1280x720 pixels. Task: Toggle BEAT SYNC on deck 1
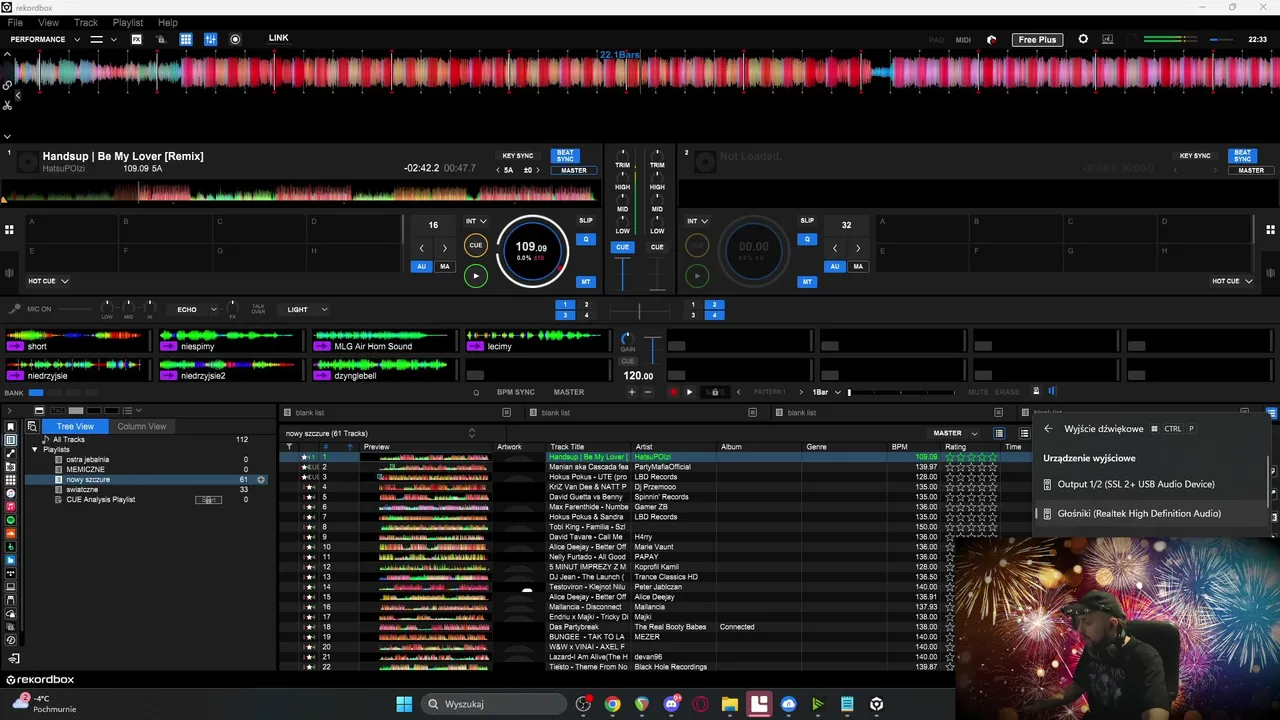(565, 156)
